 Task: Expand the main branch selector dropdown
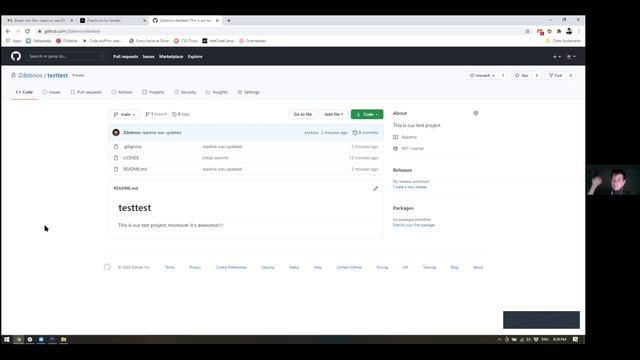[124, 114]
